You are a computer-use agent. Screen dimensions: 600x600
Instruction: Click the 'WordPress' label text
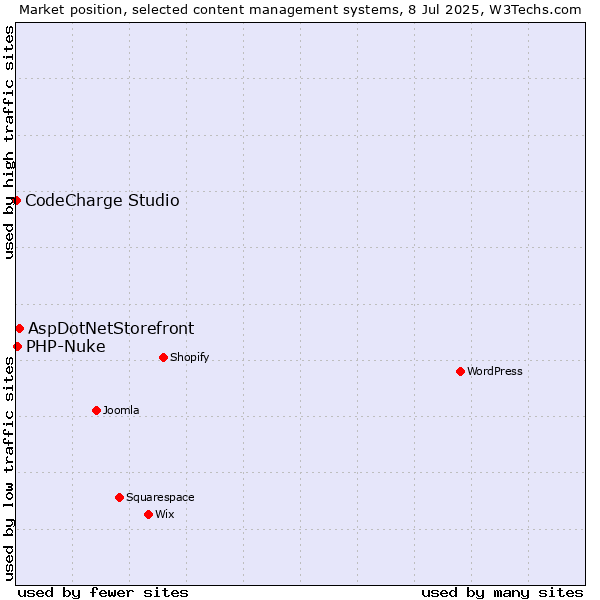[x=494, y=371]
